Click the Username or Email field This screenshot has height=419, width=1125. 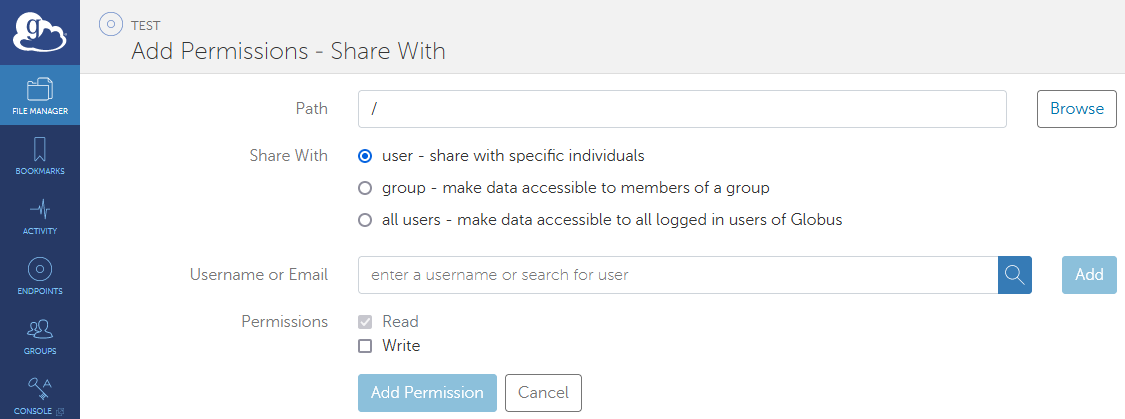click(x=677, y=274)
